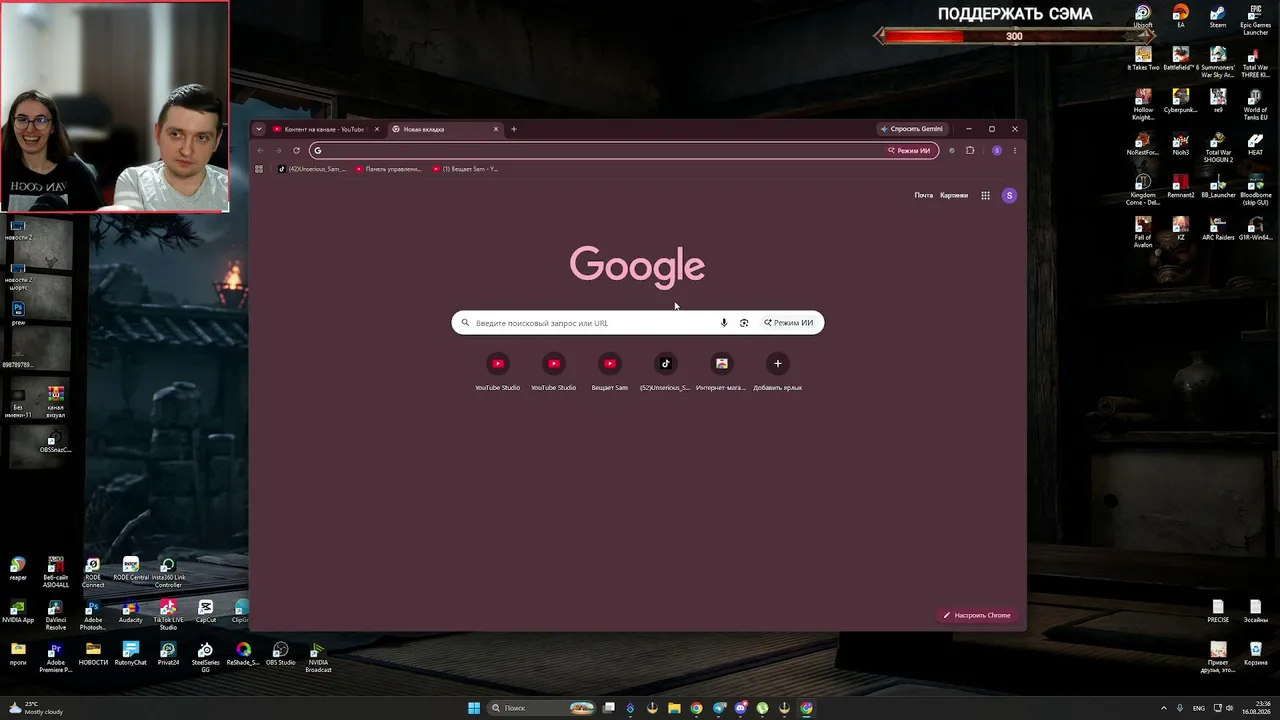Select the NVIDIA Broadcast desktop icon
Image resolution: width=1280 pixels, height=720 pixels.
click(x=318, y=658)
